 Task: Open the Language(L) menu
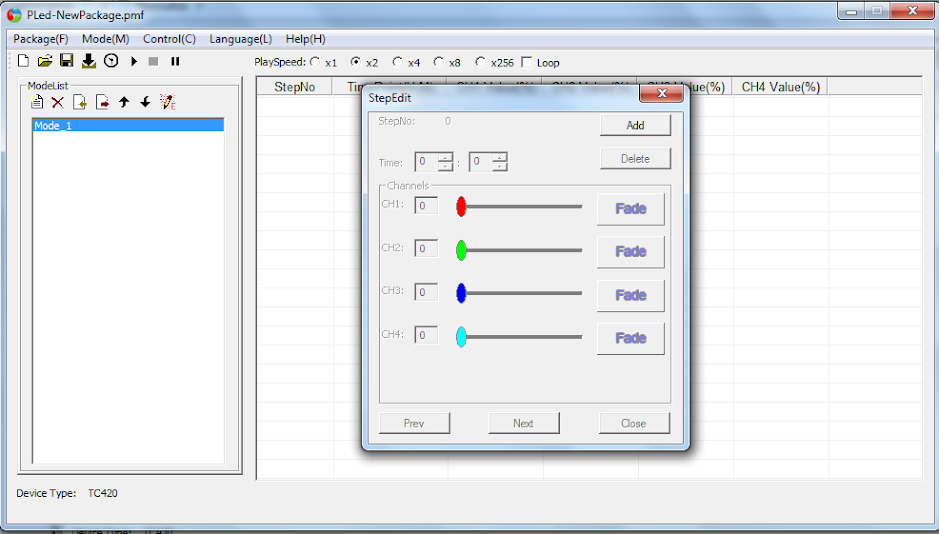[x=241, y=39]
